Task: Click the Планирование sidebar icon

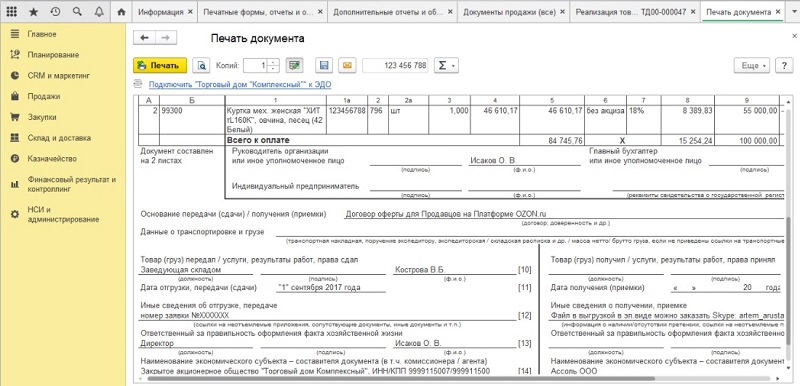Action: [x=15, y=54]
